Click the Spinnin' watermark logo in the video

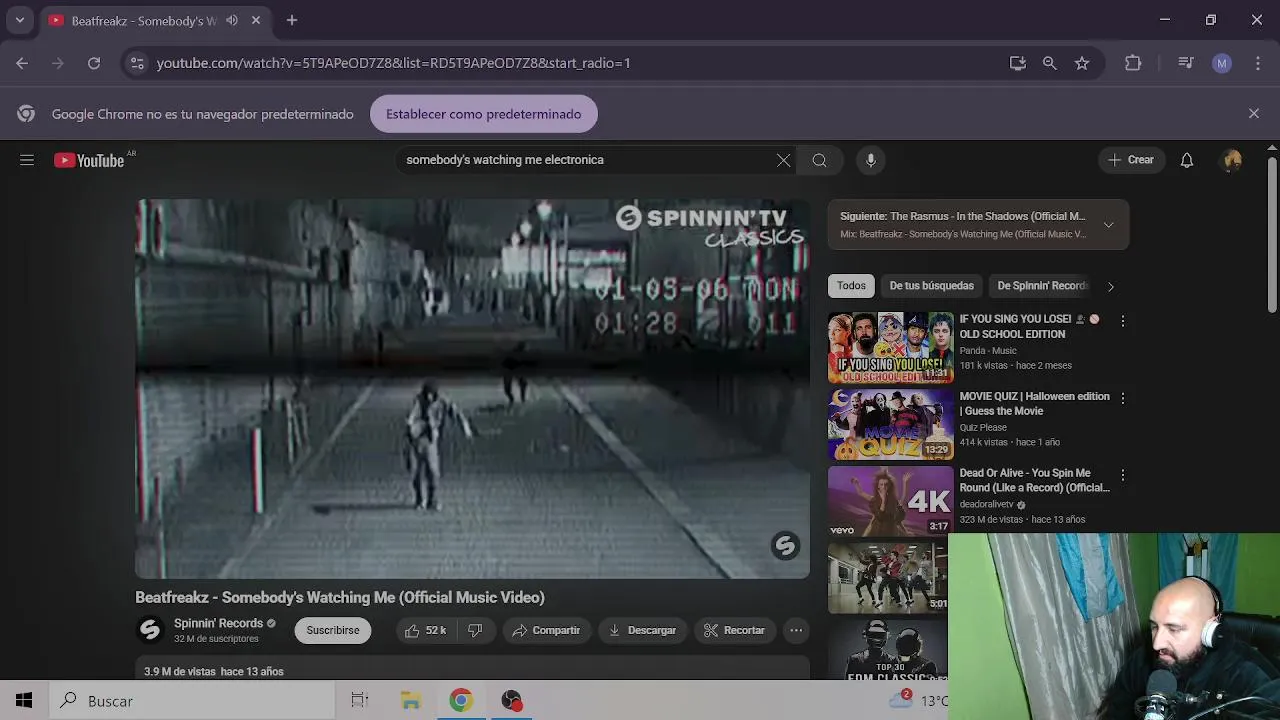point(785,545)
